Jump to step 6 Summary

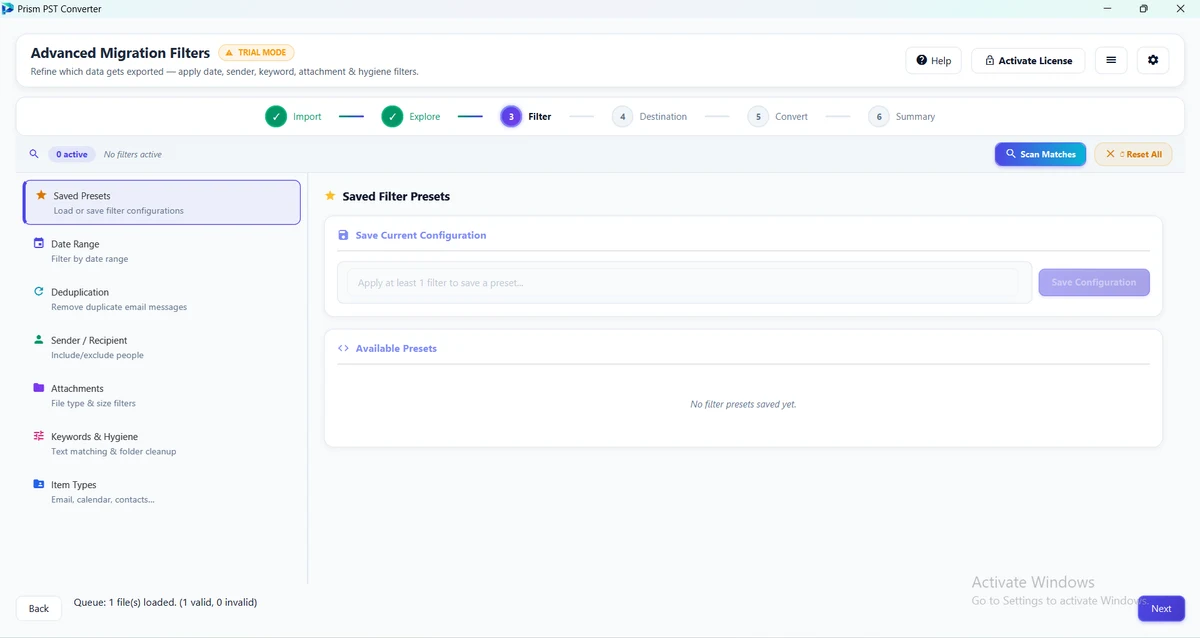pos(902,116)
